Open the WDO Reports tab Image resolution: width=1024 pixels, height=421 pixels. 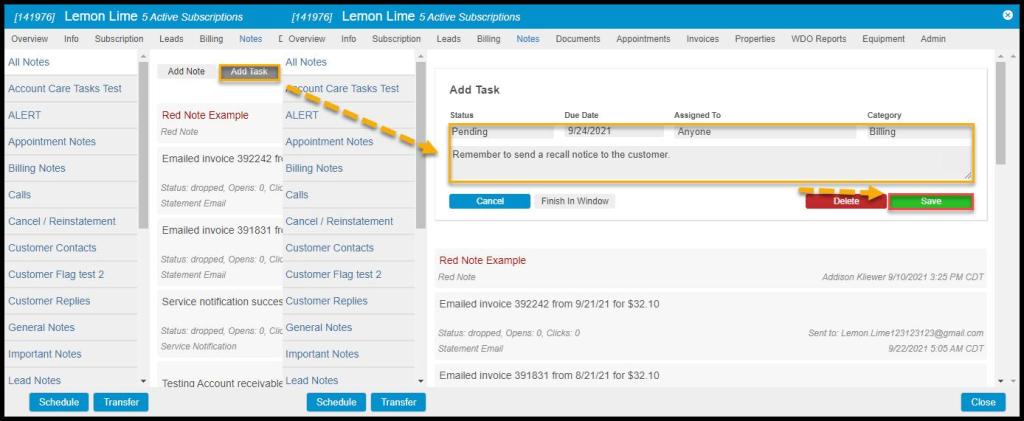tap(818, 39)
